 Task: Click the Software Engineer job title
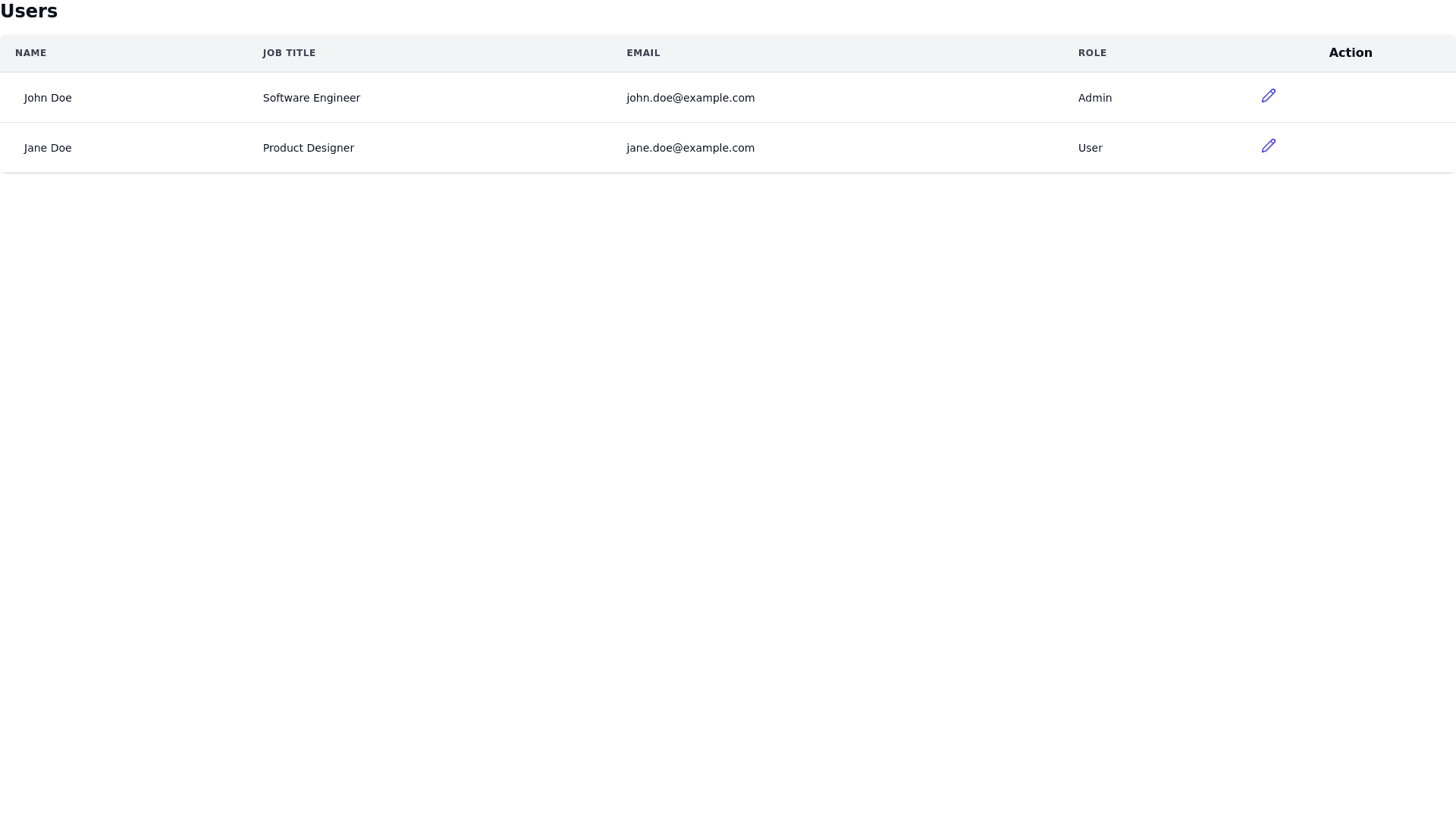click(311, 98)
